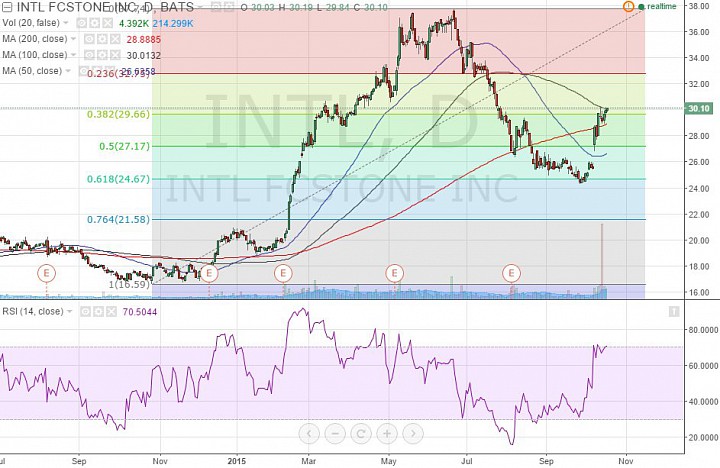Remove the RSI indicator with X icon
720x468 pixels.
pyautogui.click(x=111, y=312)
